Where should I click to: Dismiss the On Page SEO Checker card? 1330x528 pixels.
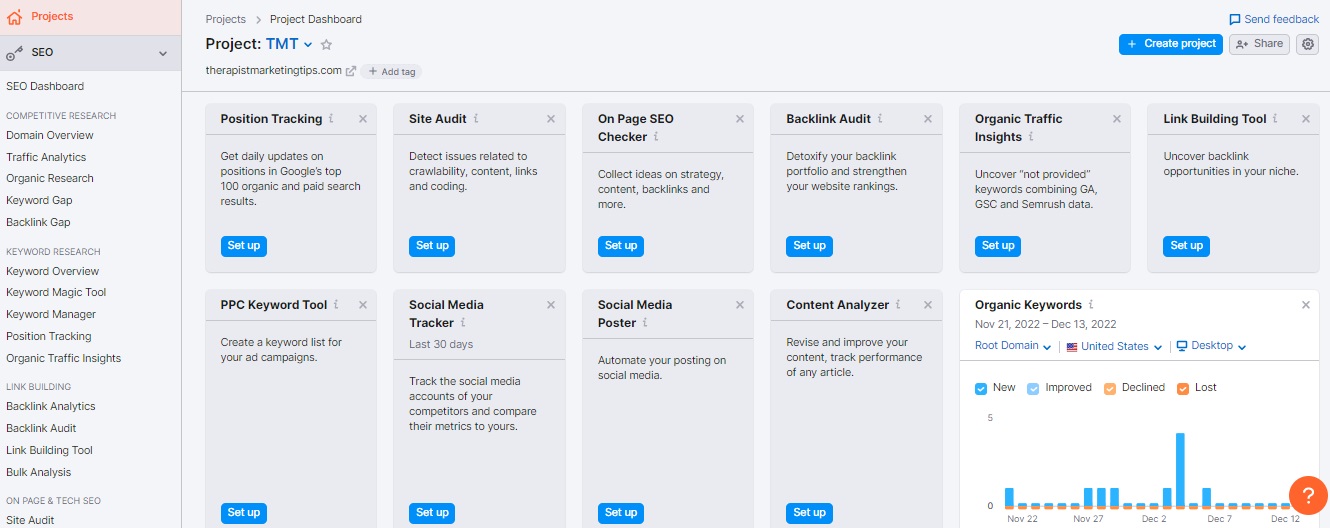(x=740, y=119)
